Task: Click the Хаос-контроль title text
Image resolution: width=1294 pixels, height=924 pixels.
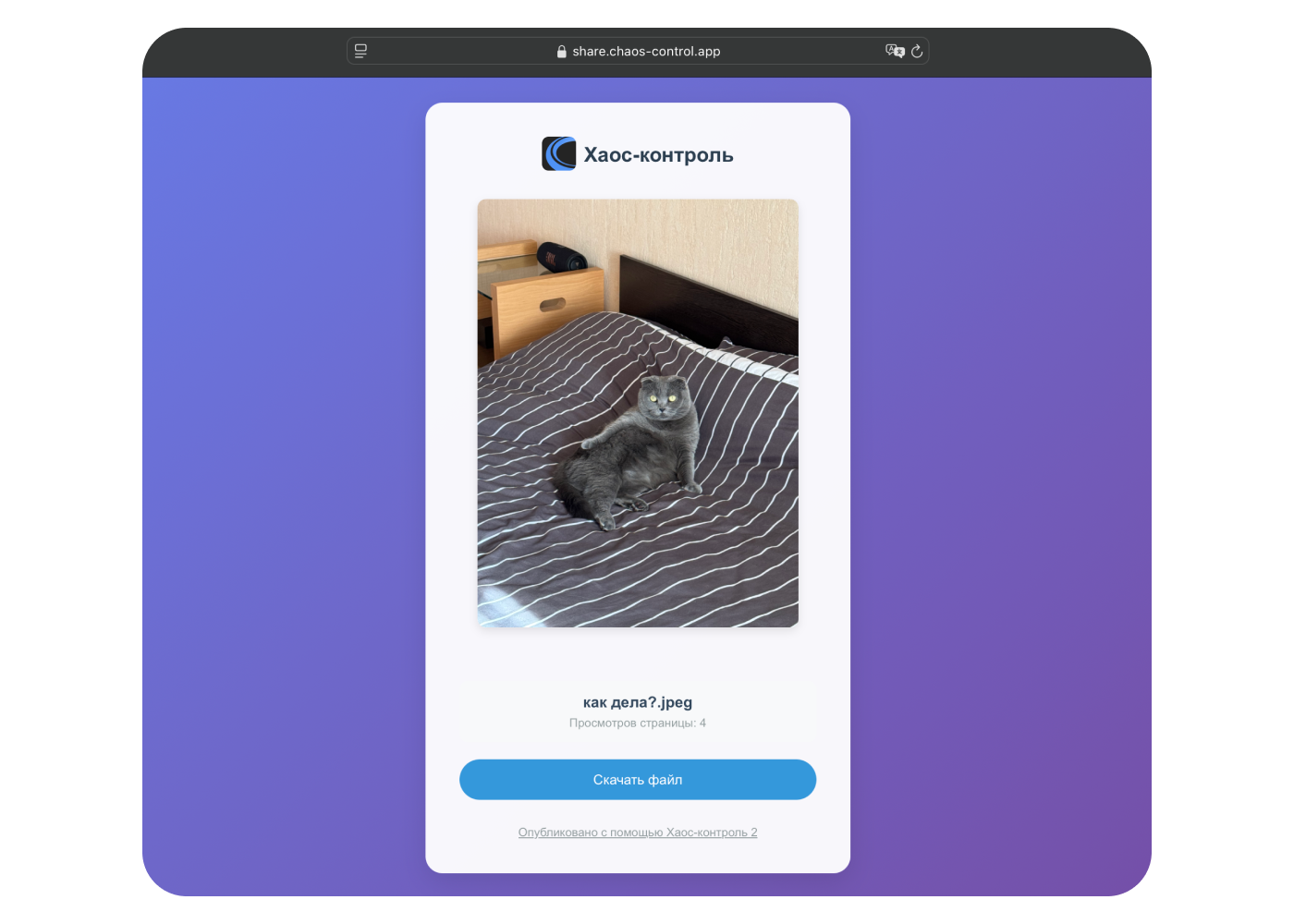Action: pos(658,155)
